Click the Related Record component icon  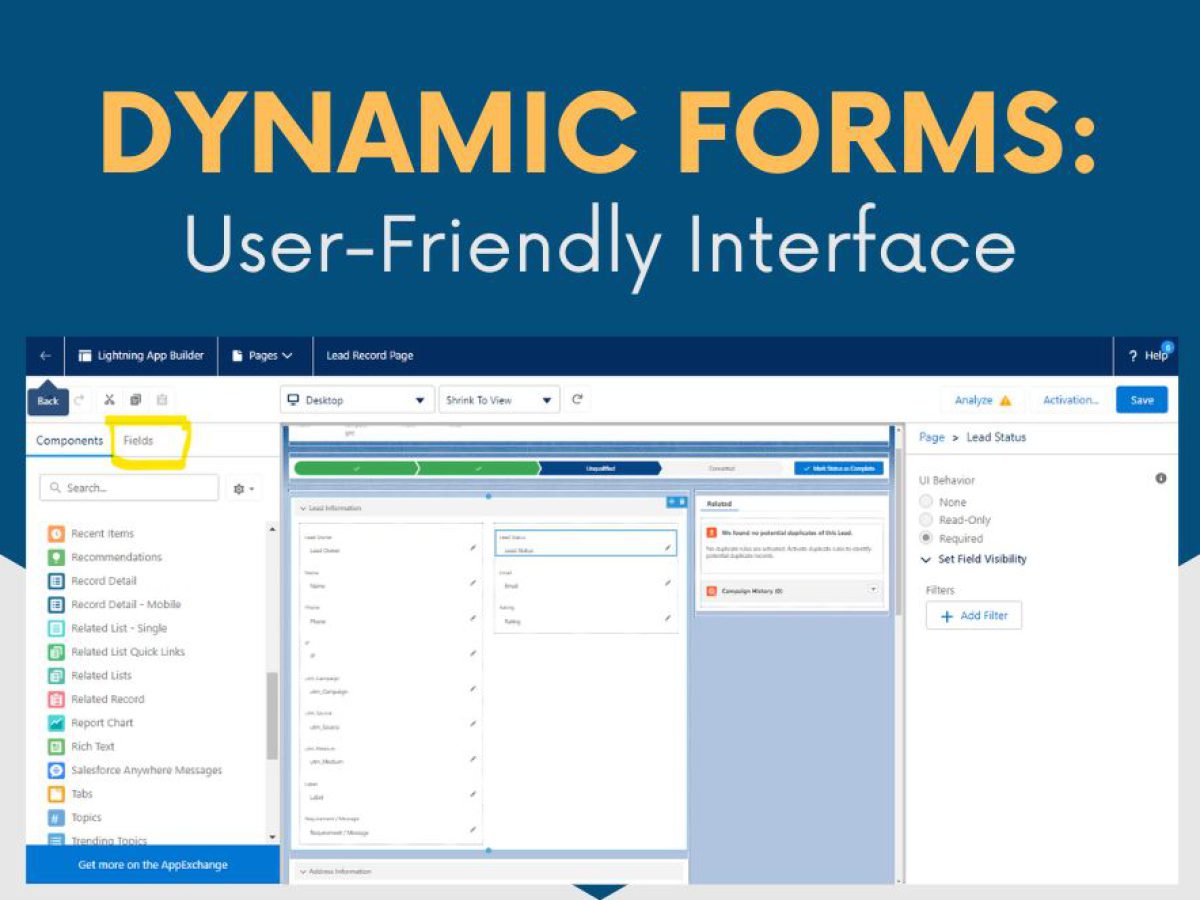click(x=56, y=700)
